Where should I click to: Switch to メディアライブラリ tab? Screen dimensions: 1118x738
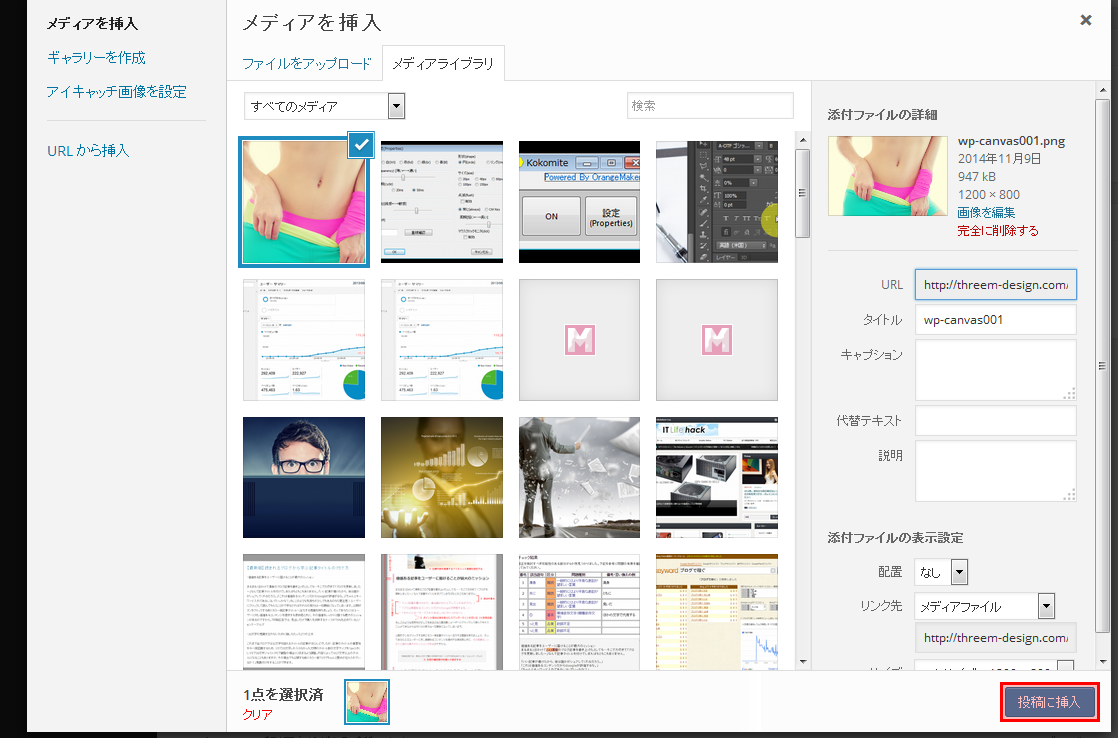tap(443, 63)
